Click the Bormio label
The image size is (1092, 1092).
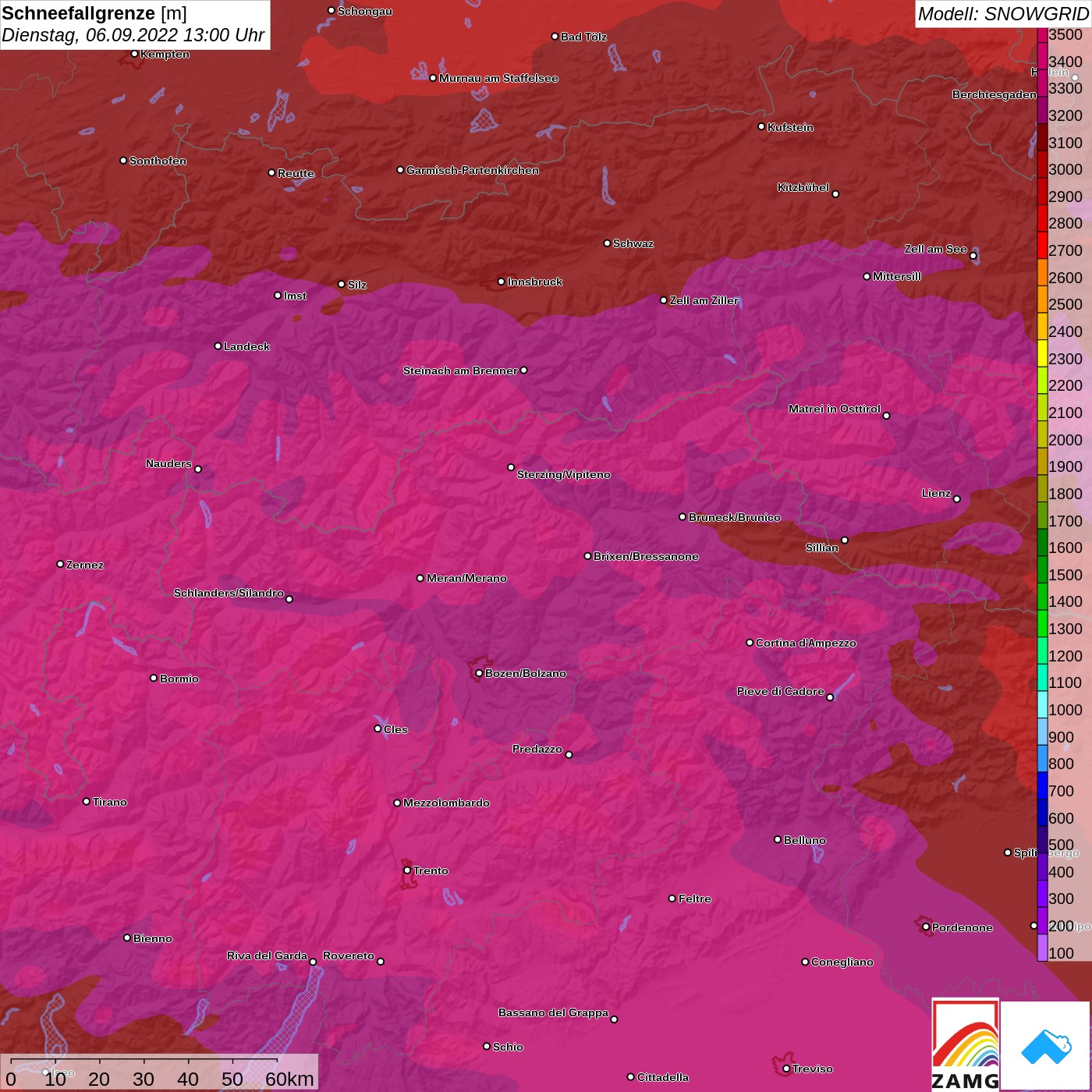[179, 679]
